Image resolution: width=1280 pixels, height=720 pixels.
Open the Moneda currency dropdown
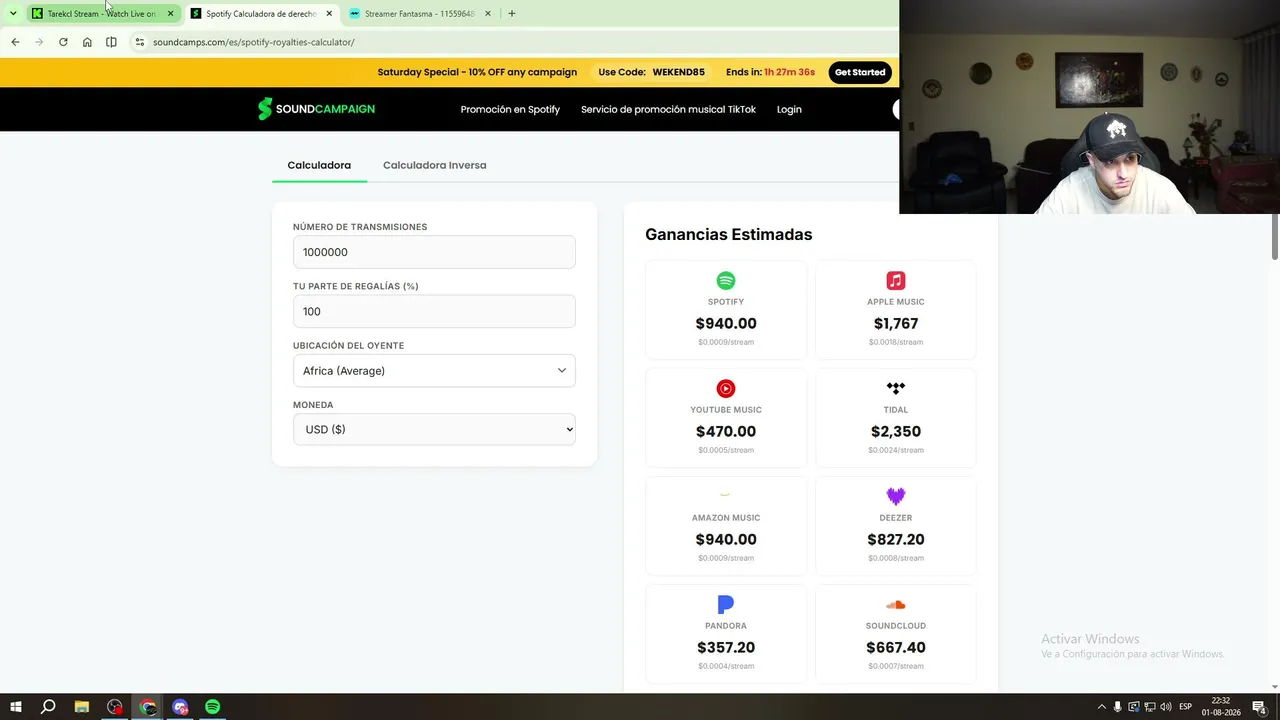(434, 430)
